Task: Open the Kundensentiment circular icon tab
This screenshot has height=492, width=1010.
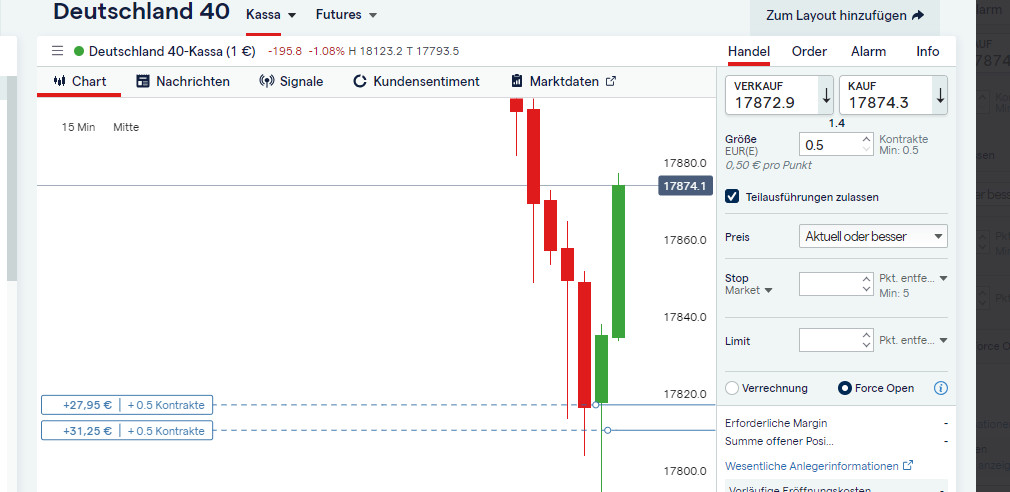Action: (360, 81)
